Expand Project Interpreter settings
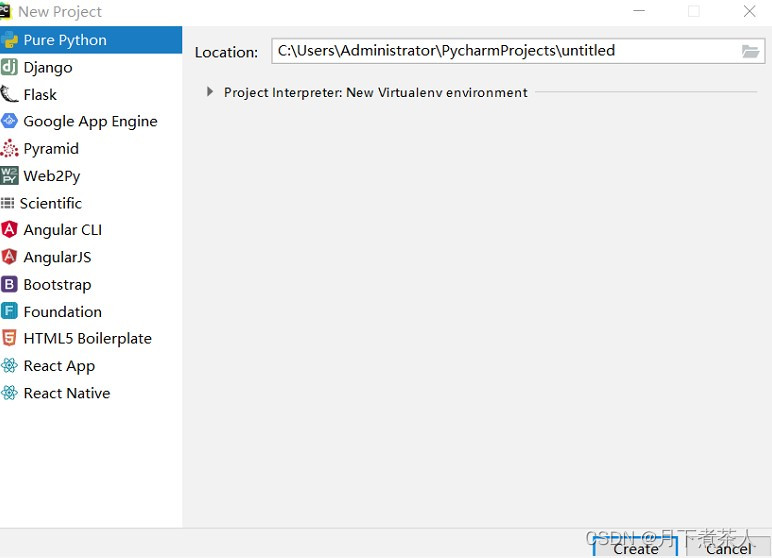This screenshot has height=558, width=772. tap(210, 92)
